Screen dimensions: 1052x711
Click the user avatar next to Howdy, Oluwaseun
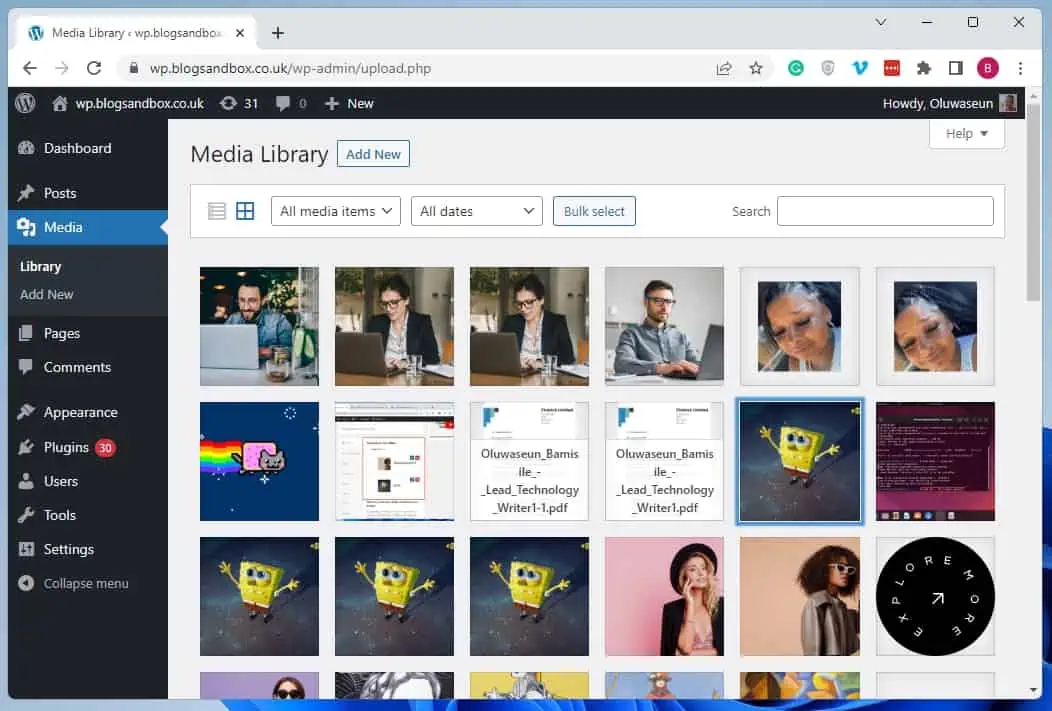point(1008,103)
